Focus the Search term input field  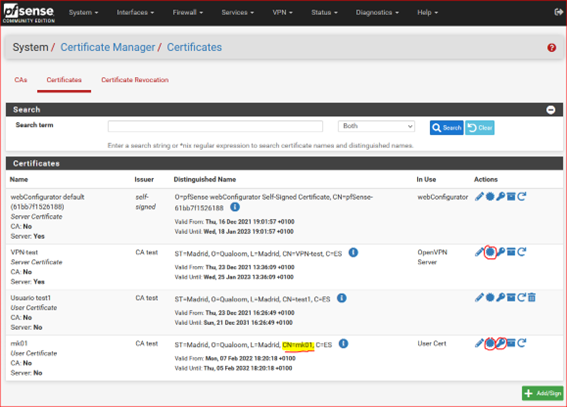215,126
